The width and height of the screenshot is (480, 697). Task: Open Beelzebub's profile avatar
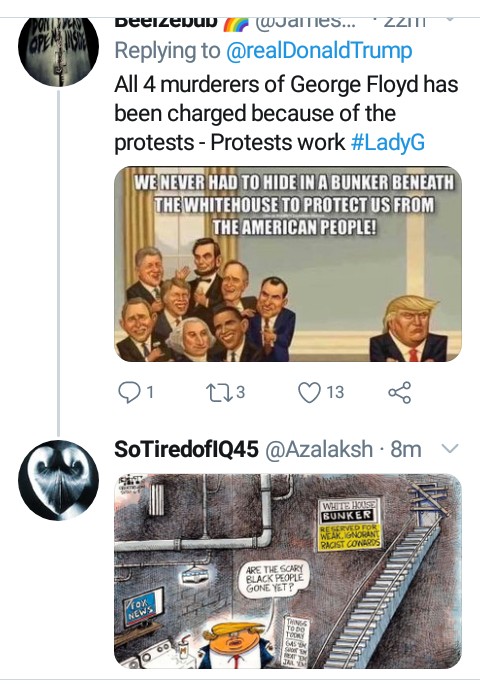58,46
